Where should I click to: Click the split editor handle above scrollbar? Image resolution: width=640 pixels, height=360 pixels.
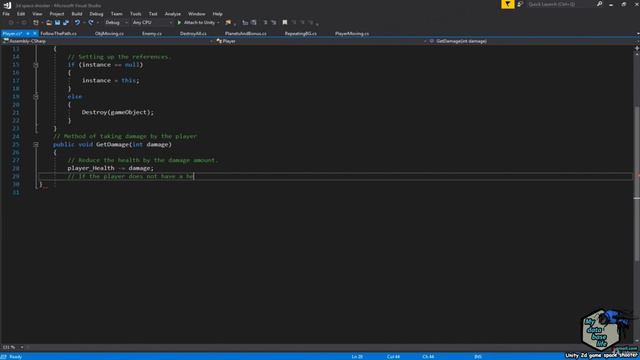(x=637, y=48)
